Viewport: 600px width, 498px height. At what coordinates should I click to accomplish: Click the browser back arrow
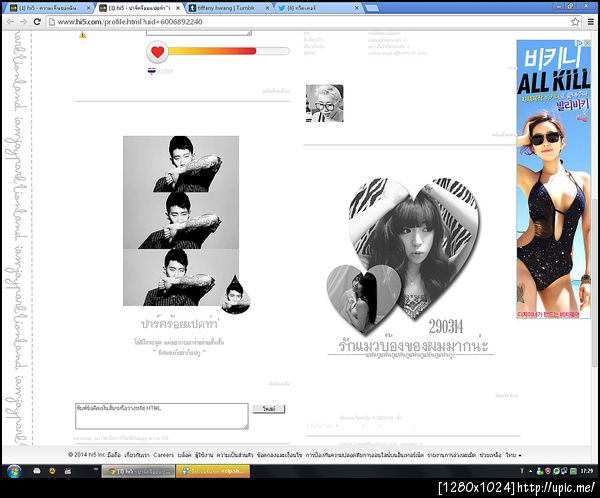coord(10,22)
